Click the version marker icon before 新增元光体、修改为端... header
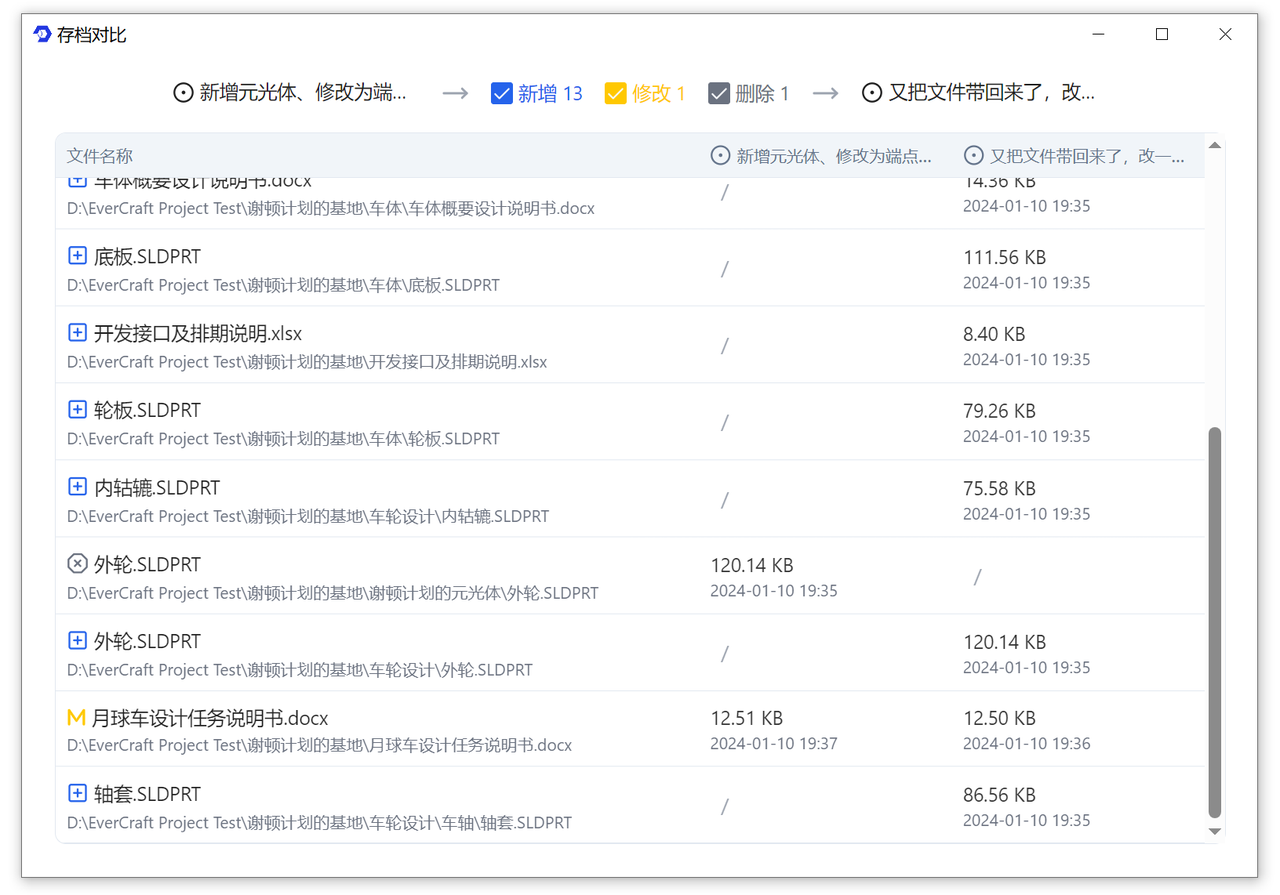The image size is (1280, 895). 183,92
